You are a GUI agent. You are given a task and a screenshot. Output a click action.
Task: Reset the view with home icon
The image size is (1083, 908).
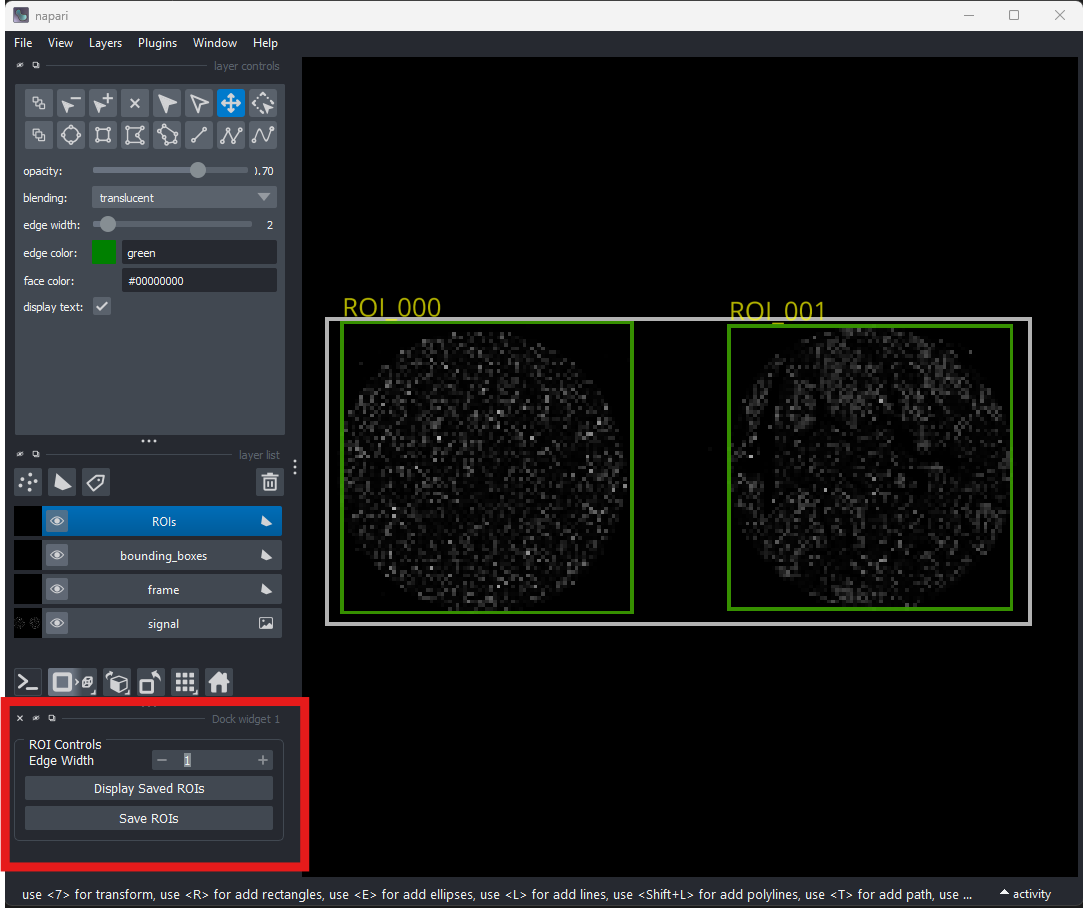[x=219, y=682]
